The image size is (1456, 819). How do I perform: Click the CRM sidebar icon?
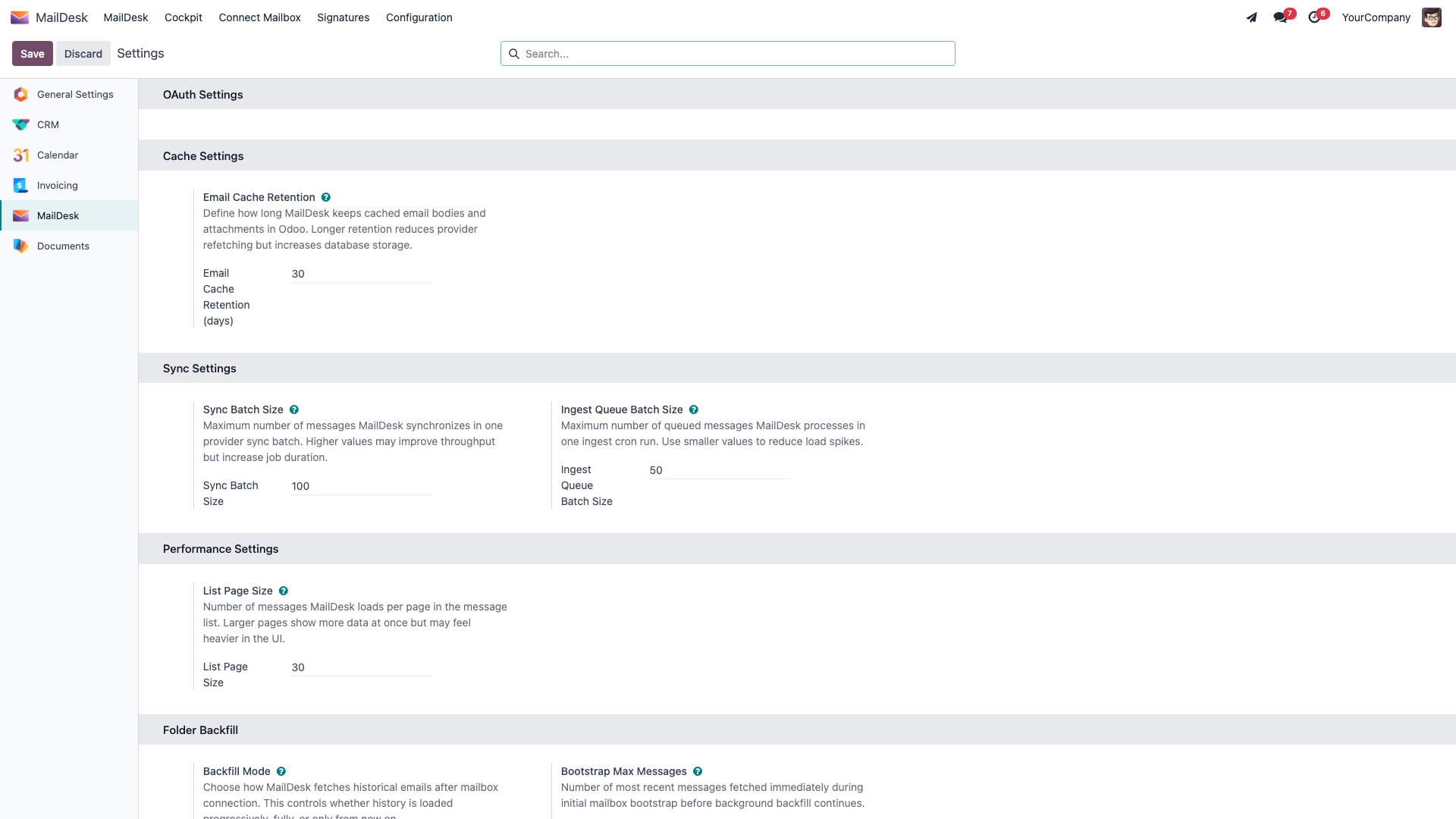click(x=20, y=124)
